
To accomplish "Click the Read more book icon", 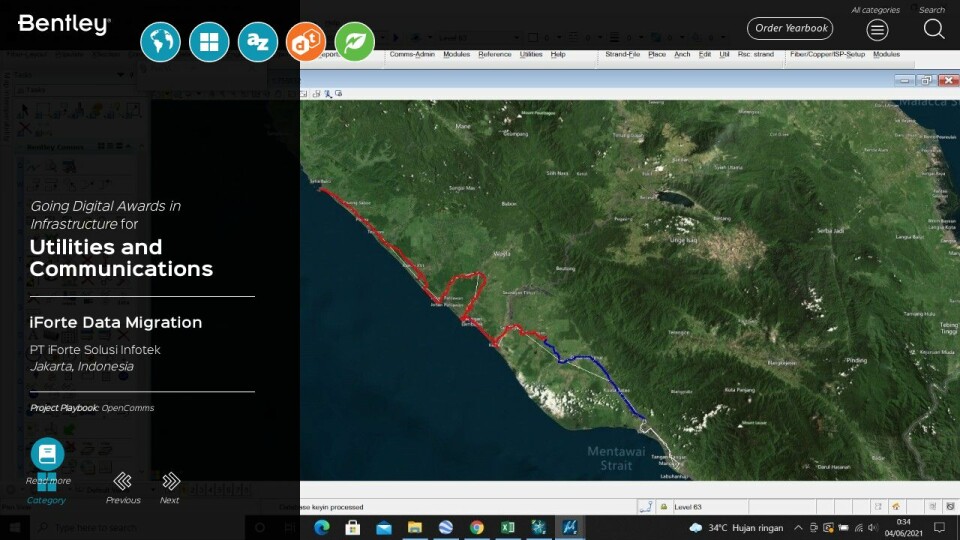I will tap(47, 454).
